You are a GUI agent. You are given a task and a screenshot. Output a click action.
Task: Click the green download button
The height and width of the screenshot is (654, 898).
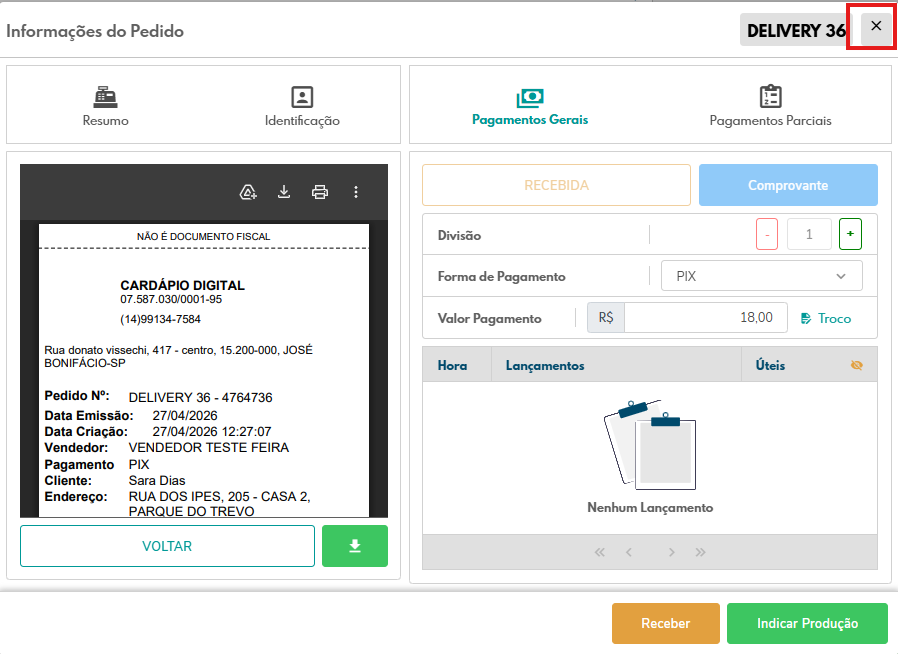(354, 546)
